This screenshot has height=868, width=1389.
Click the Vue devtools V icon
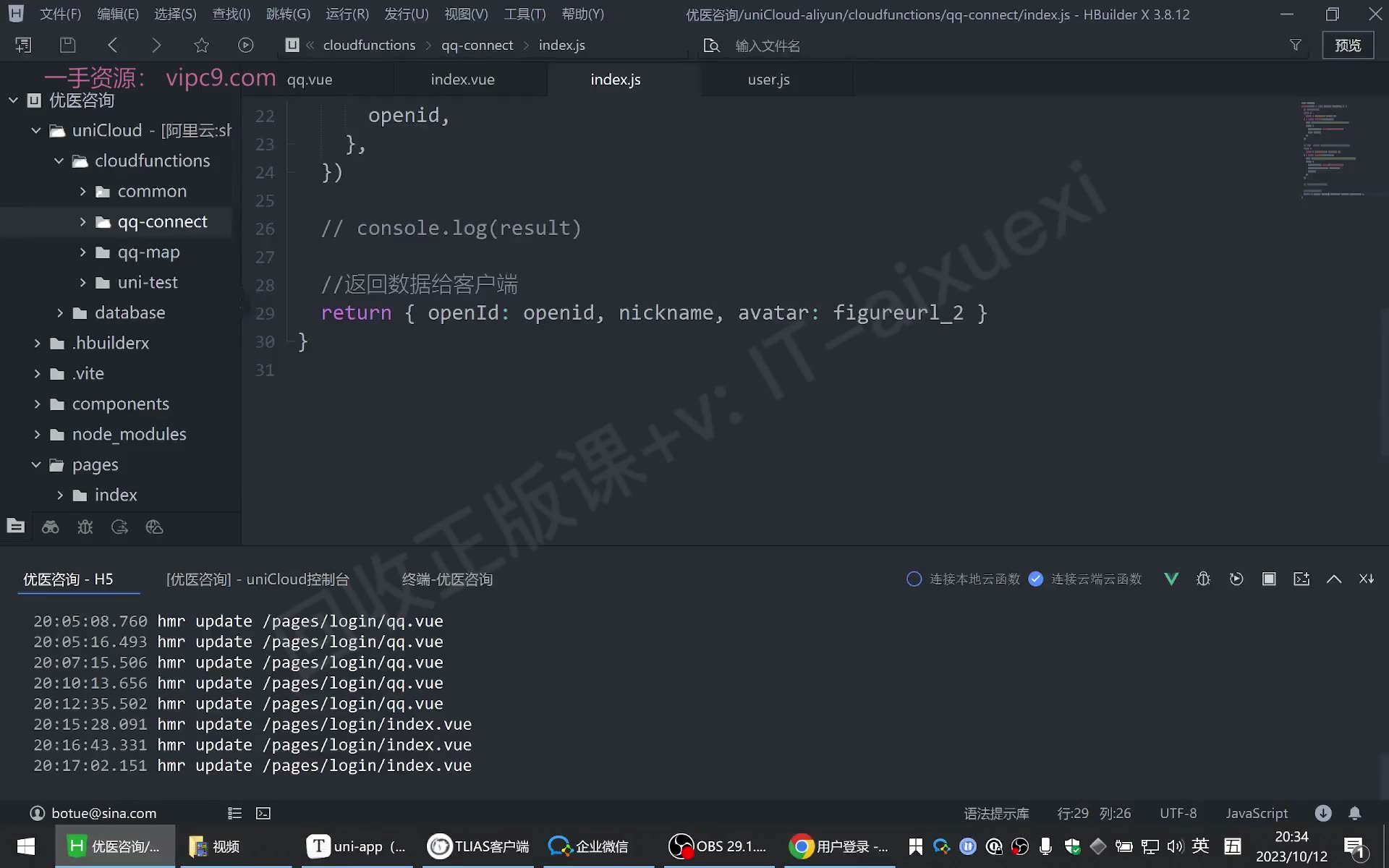pyautogui.click(x=1171, y=579)
